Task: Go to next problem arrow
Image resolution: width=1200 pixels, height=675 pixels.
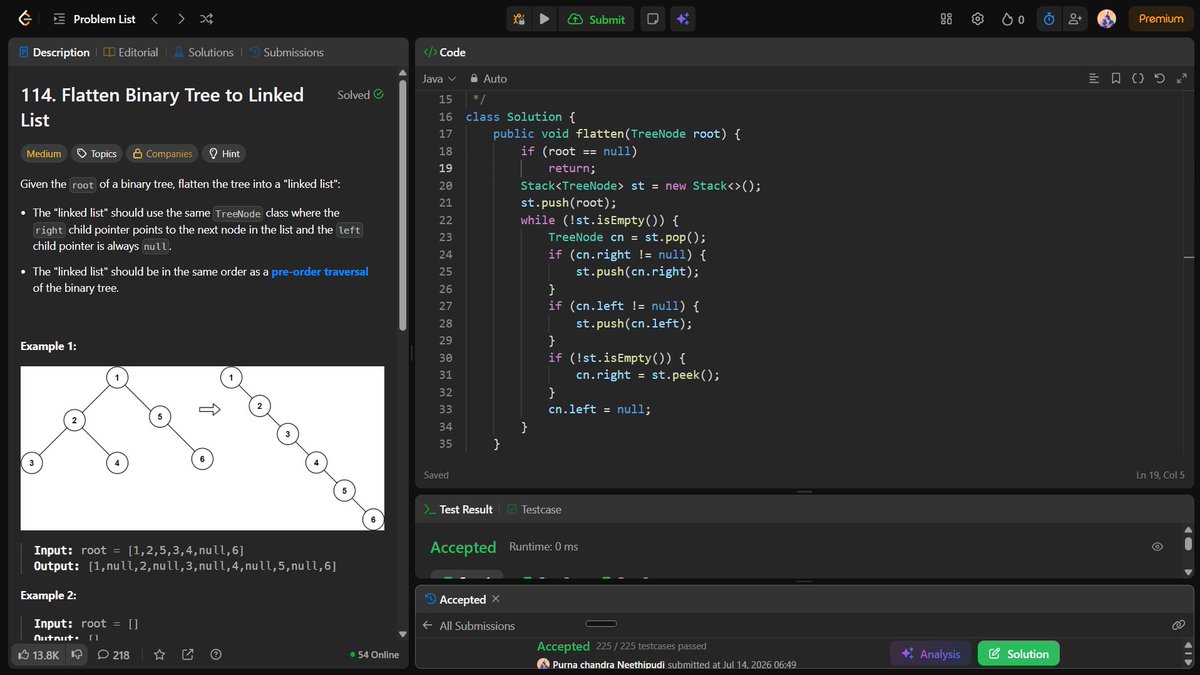Action: [180, 19]
